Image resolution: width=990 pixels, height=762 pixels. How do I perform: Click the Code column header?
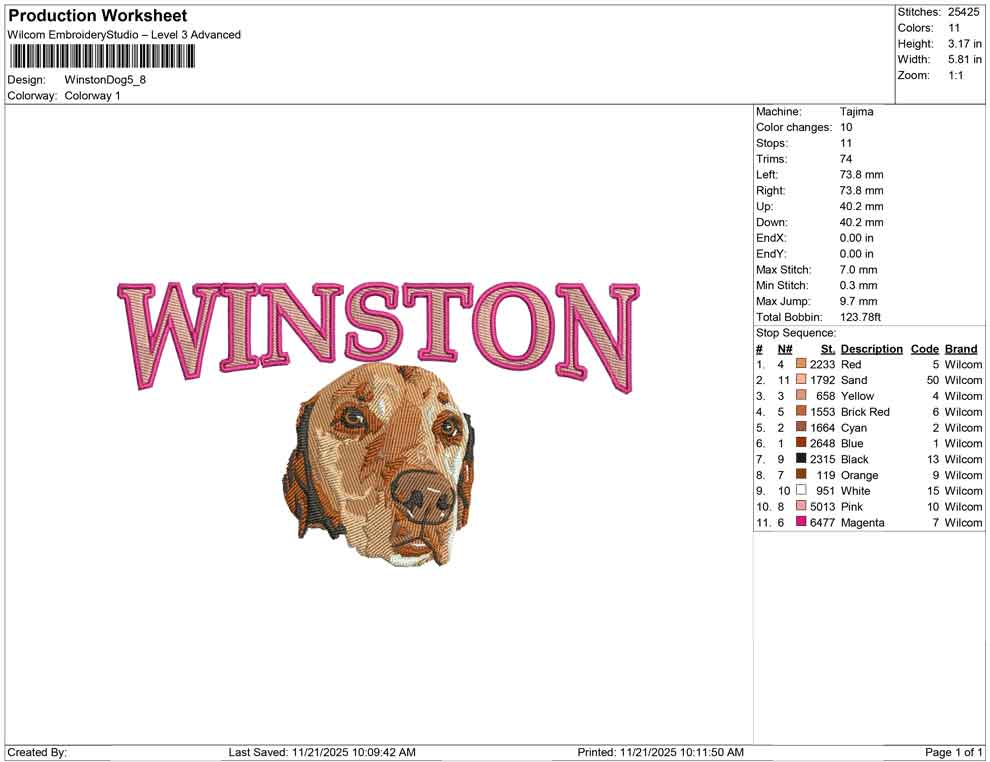tap(925, 348)
